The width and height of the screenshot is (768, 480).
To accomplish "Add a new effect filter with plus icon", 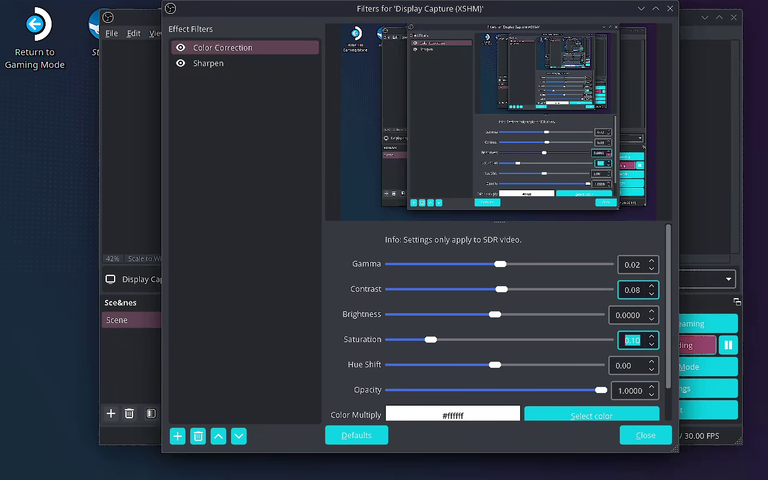I will [x=177, y=436].
